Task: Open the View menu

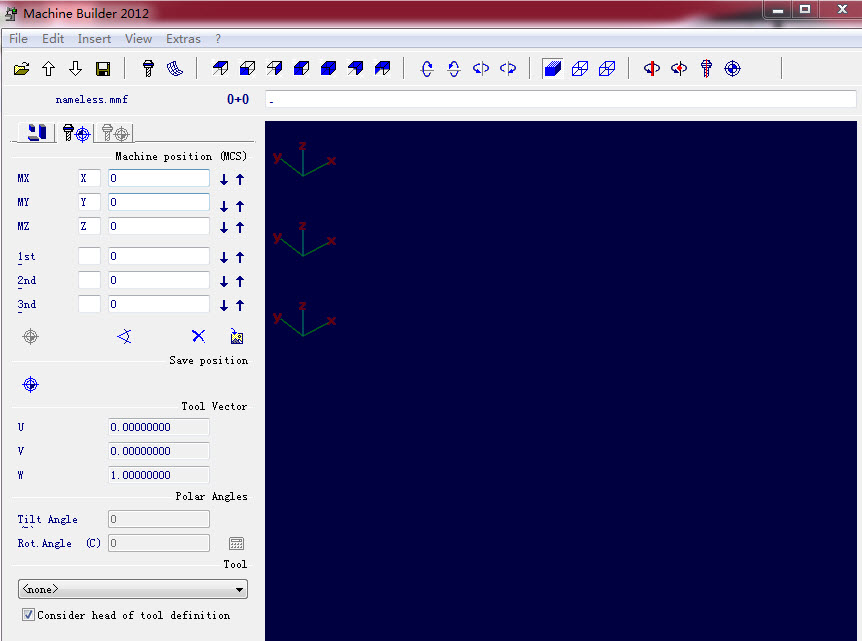Action: [138, 39]
